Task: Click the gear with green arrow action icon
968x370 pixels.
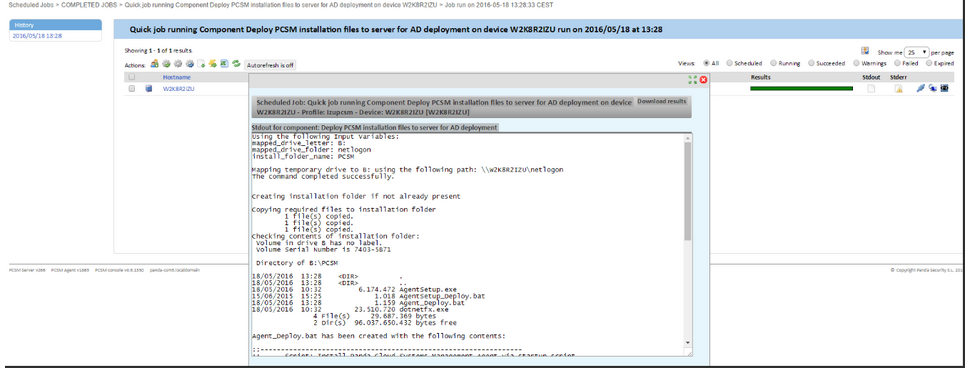Action: (166, 64)
